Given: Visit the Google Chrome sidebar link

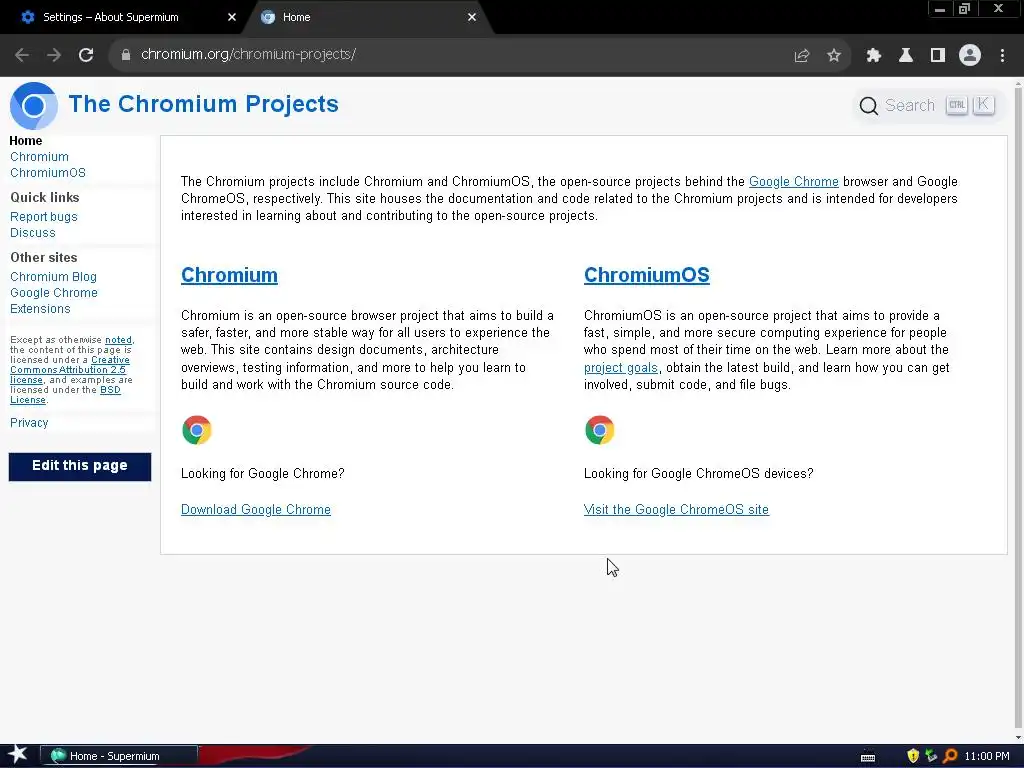Looking at the screenshot, I should (54, 293).
